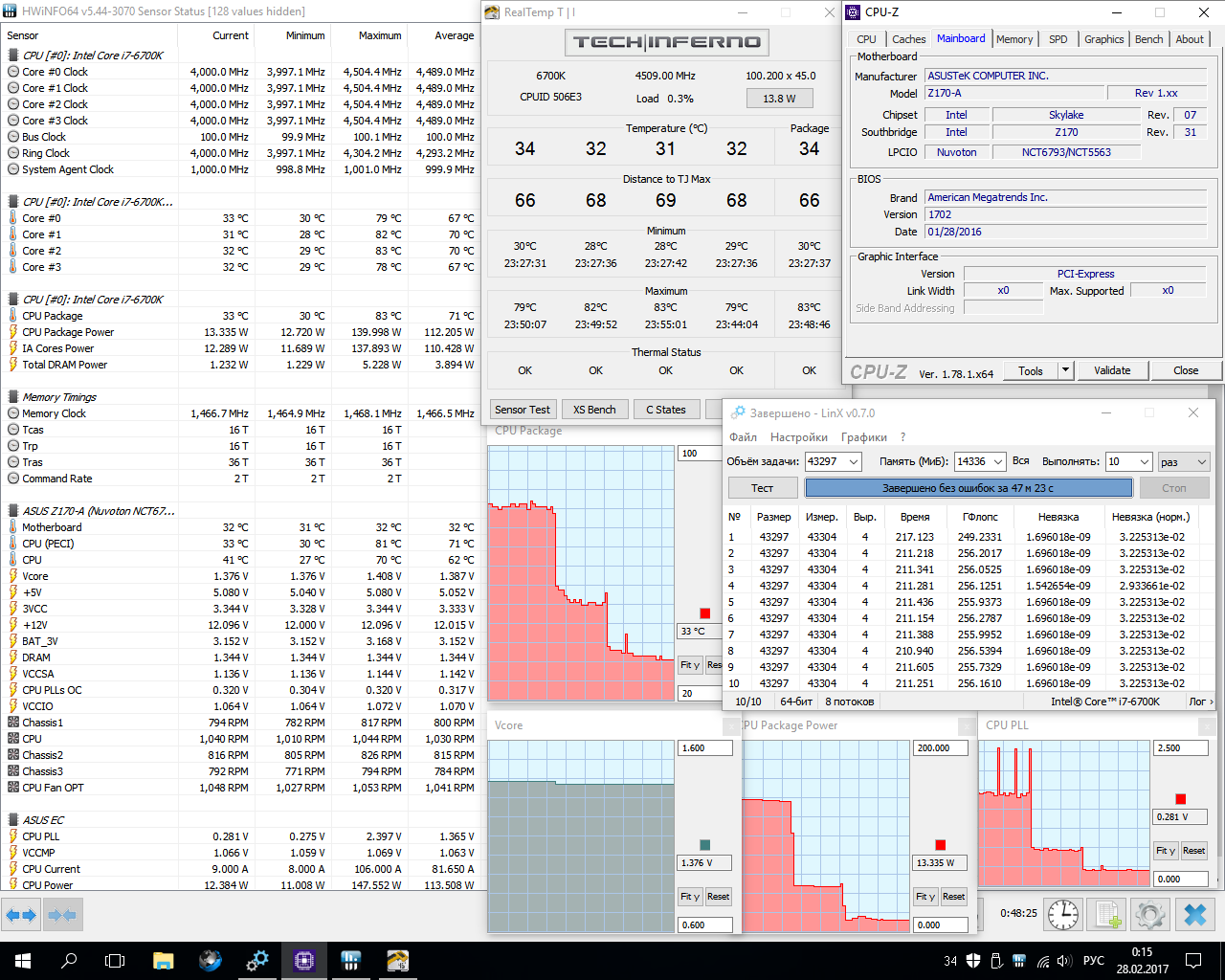This screenshot has height=980, width=1225.
Task: Open the ? help menu in LinX
Action: pos(902,437)
